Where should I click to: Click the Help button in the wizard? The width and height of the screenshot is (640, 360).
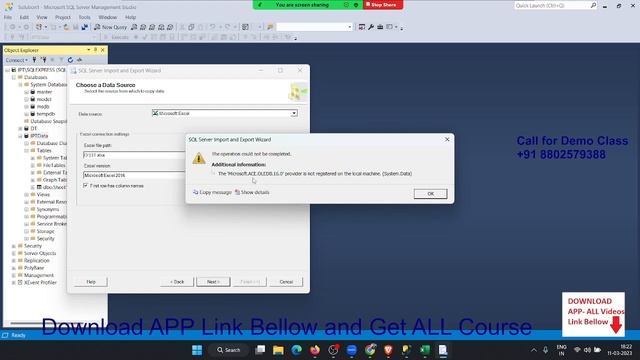[91, 282]
